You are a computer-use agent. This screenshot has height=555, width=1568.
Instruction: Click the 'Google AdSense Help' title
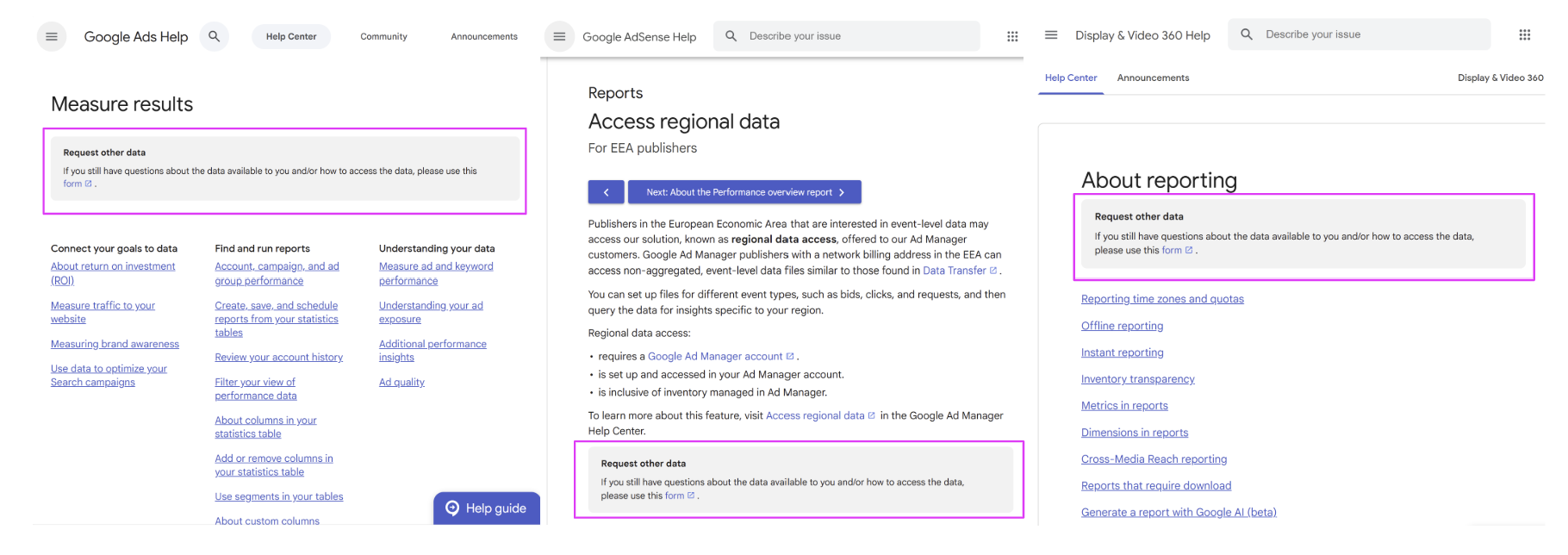pos(639,36)
